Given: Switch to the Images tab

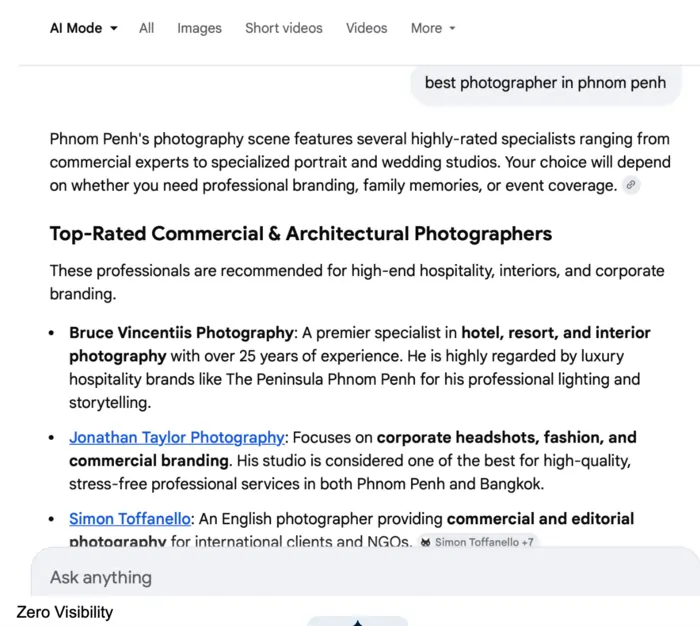Looking at the screenshot, I should 199,28.
